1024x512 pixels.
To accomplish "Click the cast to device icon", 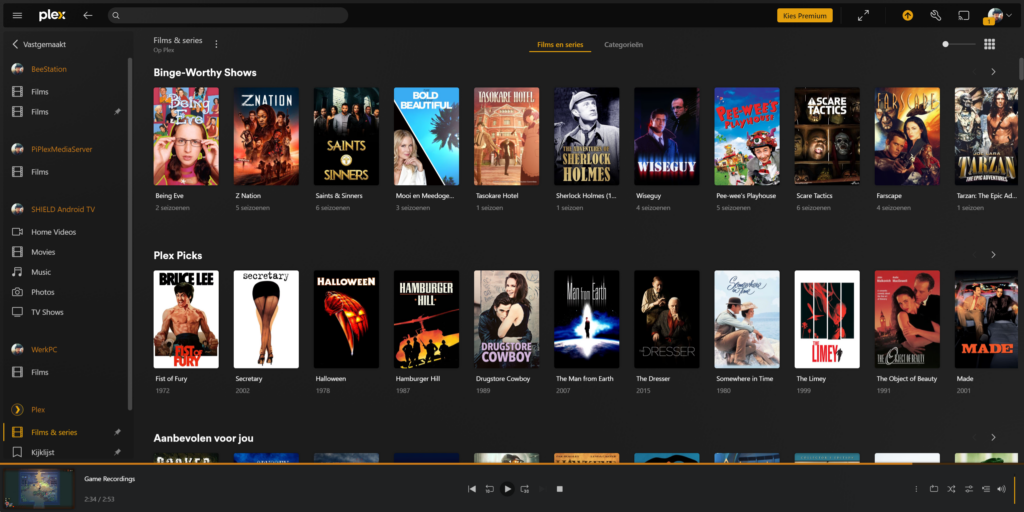I will pyautogui.click(x=964, y=16).
